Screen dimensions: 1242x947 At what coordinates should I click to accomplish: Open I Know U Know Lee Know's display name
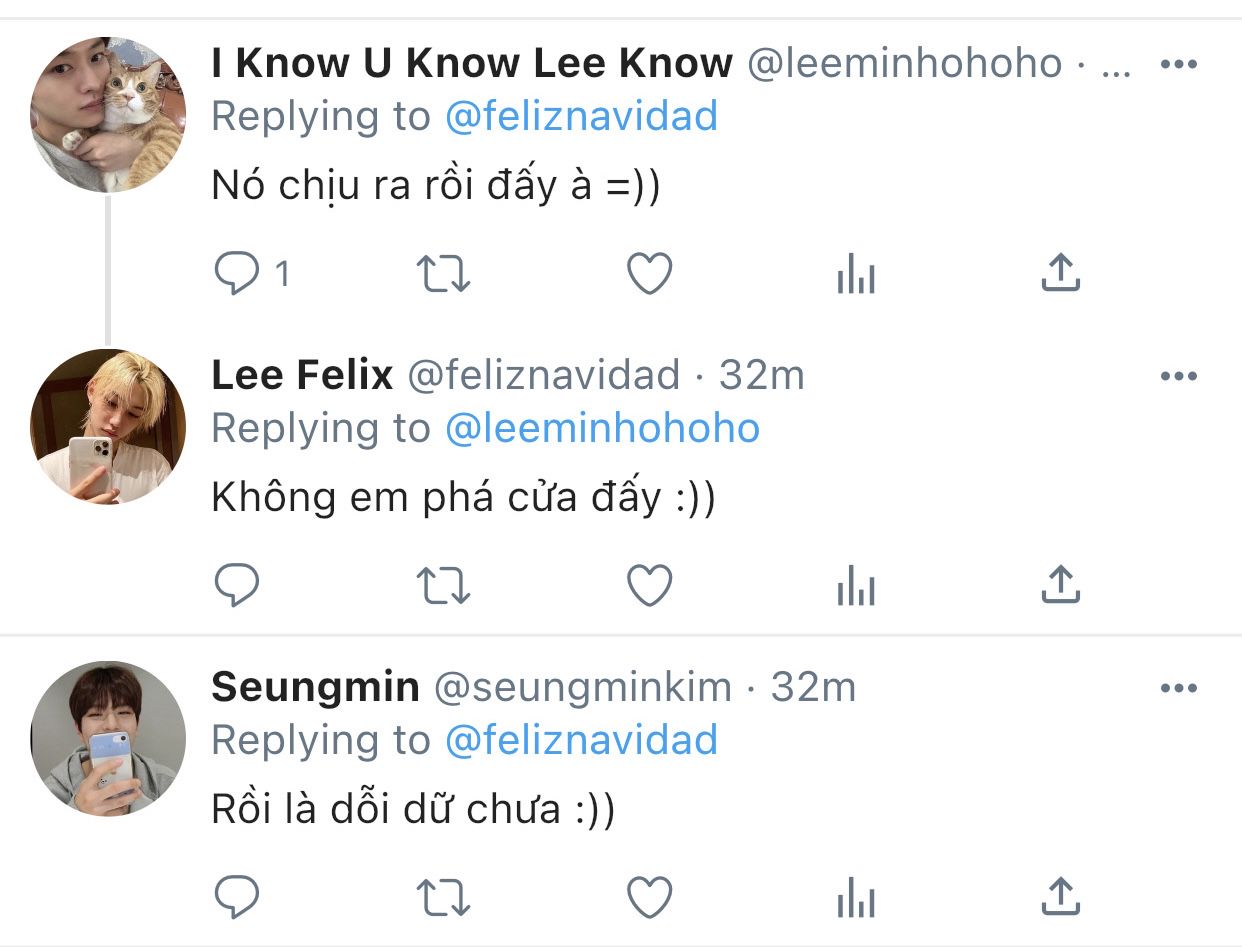pos(472,64)
